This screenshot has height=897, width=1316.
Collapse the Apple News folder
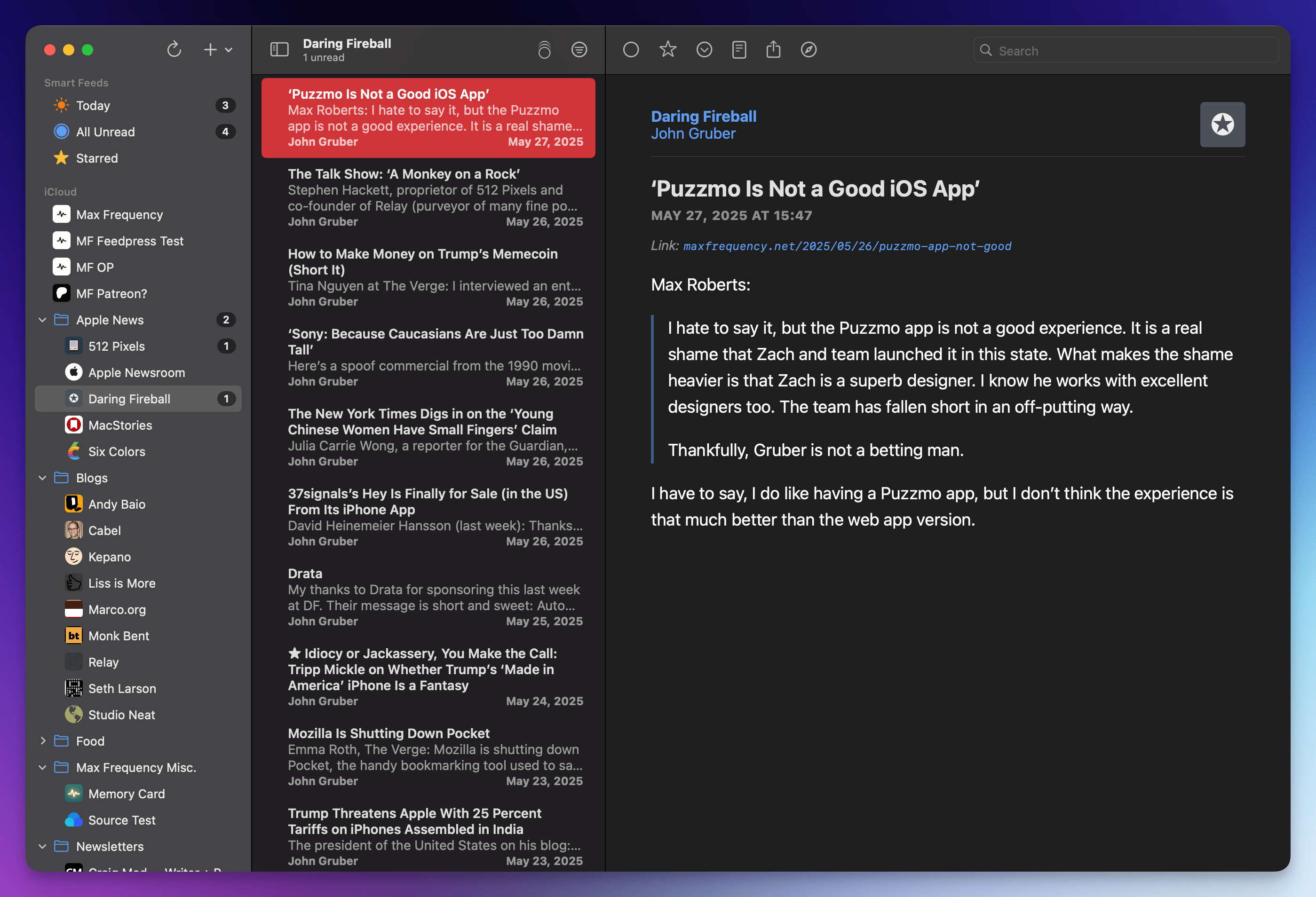click(x=42, y=320)
